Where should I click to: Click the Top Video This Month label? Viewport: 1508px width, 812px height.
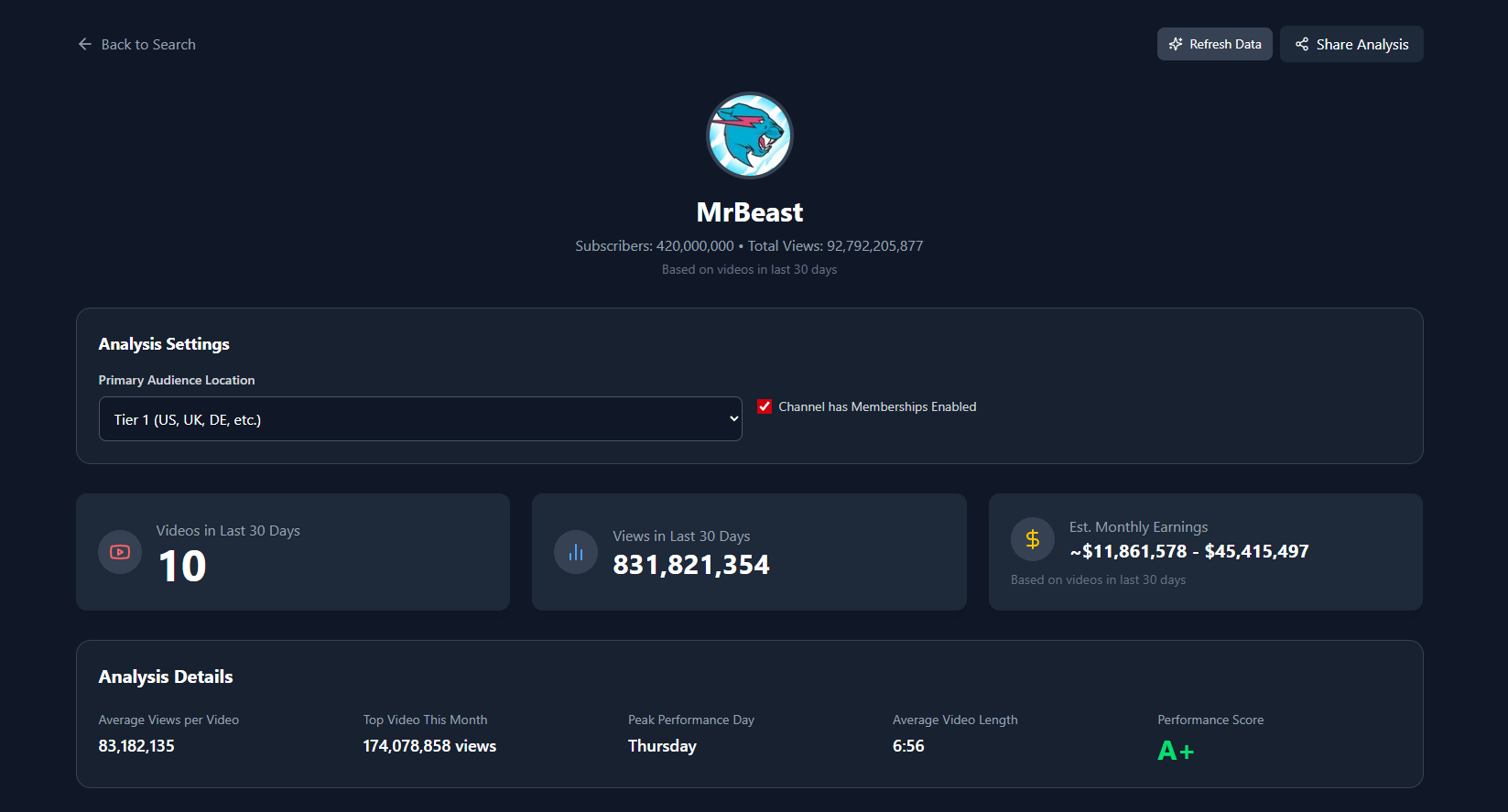[x=425, y=720]
